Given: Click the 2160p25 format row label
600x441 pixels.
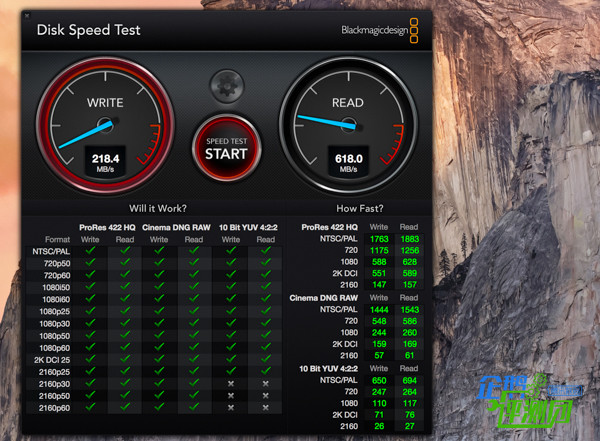Looking at the screenshot, I should pos(54,372).
